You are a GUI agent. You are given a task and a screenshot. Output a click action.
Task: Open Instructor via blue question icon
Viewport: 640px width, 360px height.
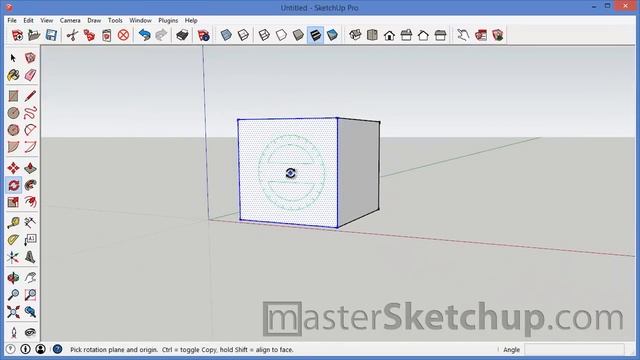[58, 349]
